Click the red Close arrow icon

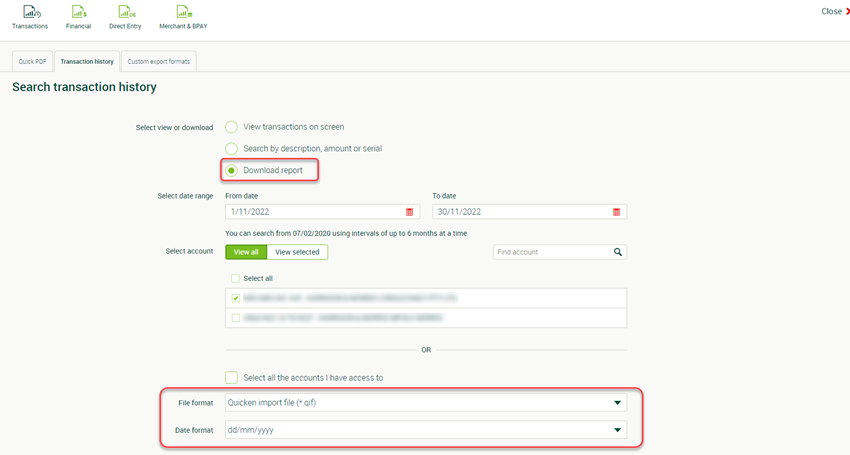(x=847, y=12)
